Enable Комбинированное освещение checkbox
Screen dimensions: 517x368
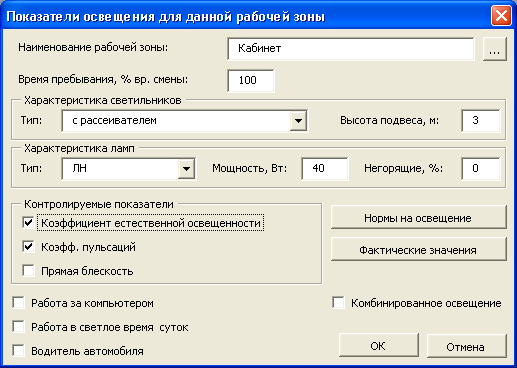338,303
